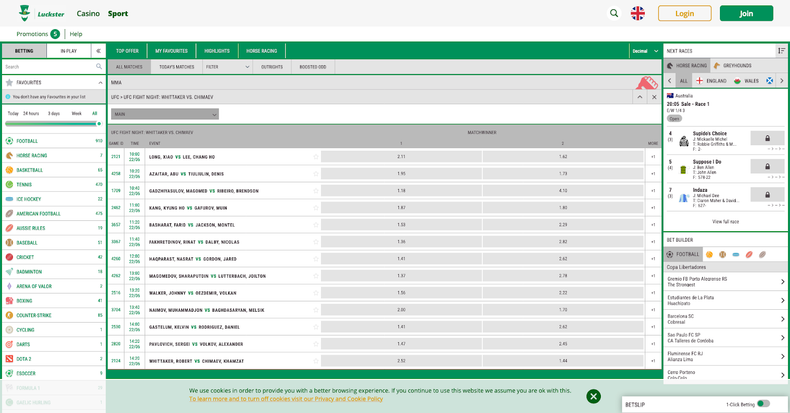Toggle the 1-Click Betting switch

coord(763,404)
